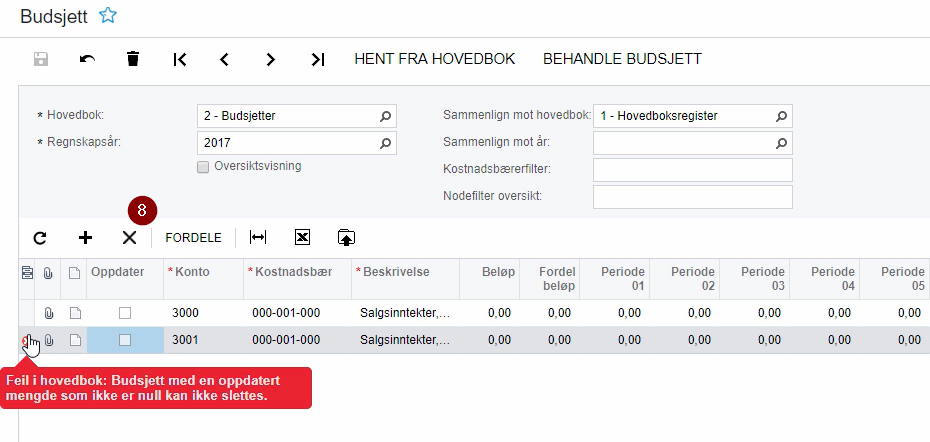
Task: Click the favorite star next to Budsjett
Action: pos(108,15)
